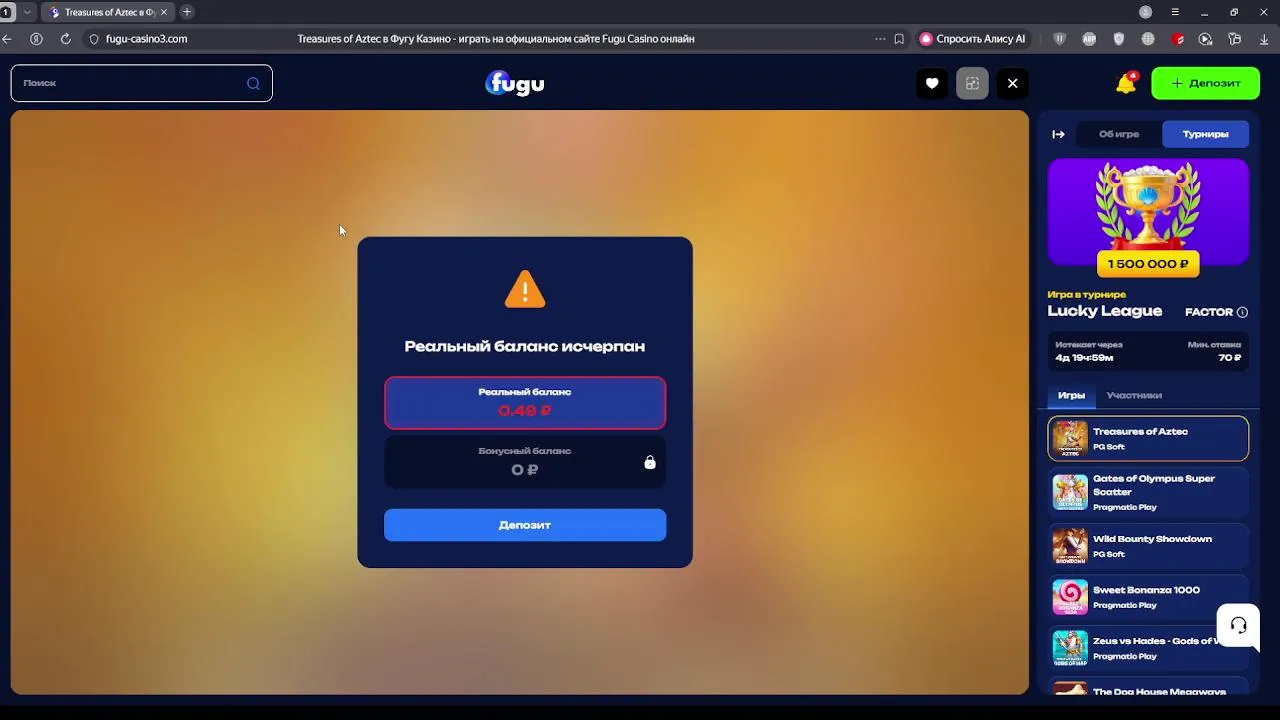Screen dimensions: 1280x720
Task: Open the Игры tab in tournament
Action: (1071, 395)
